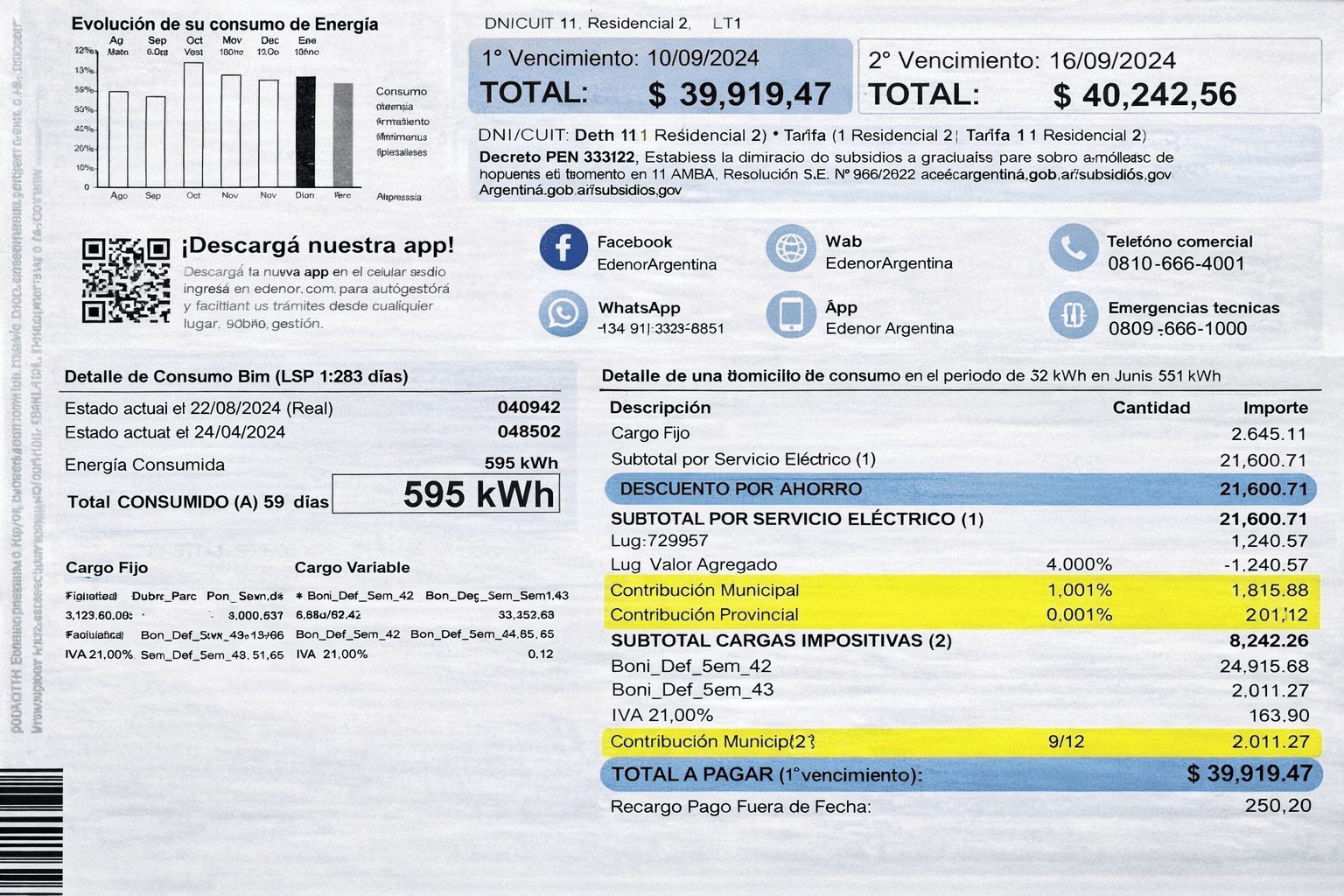Screen dimensions: 1344x896
Task: Select the gray bar in the consumption chart
Action: [x=343, y=135]
